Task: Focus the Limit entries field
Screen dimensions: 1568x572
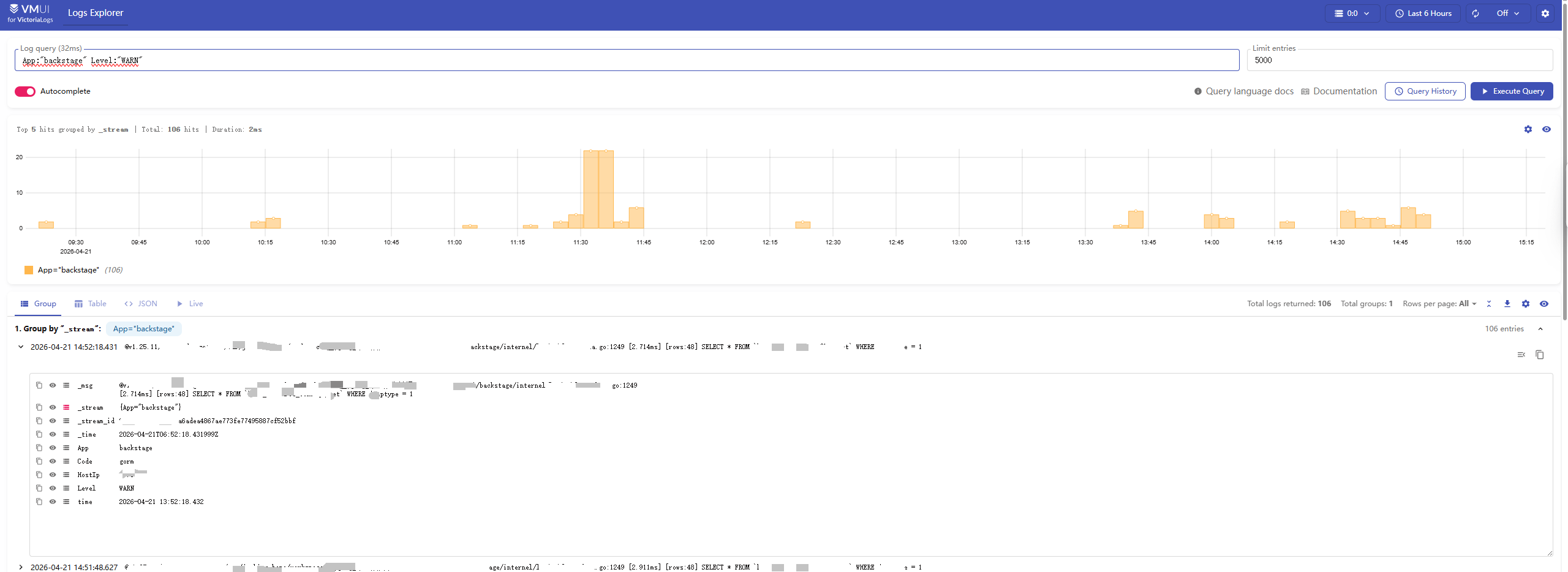Action: tap(1400, 60)
